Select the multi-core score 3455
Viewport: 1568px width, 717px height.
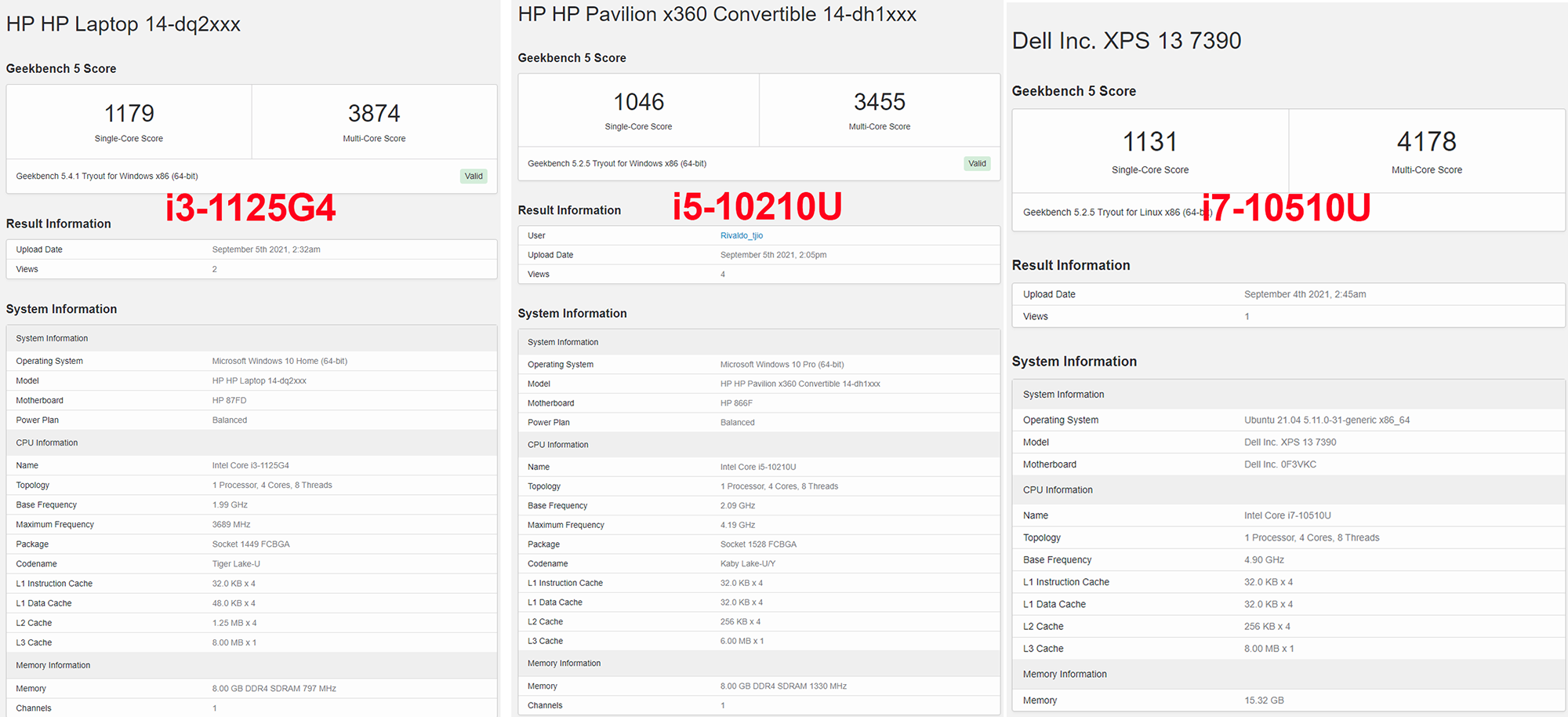[880, 102]
